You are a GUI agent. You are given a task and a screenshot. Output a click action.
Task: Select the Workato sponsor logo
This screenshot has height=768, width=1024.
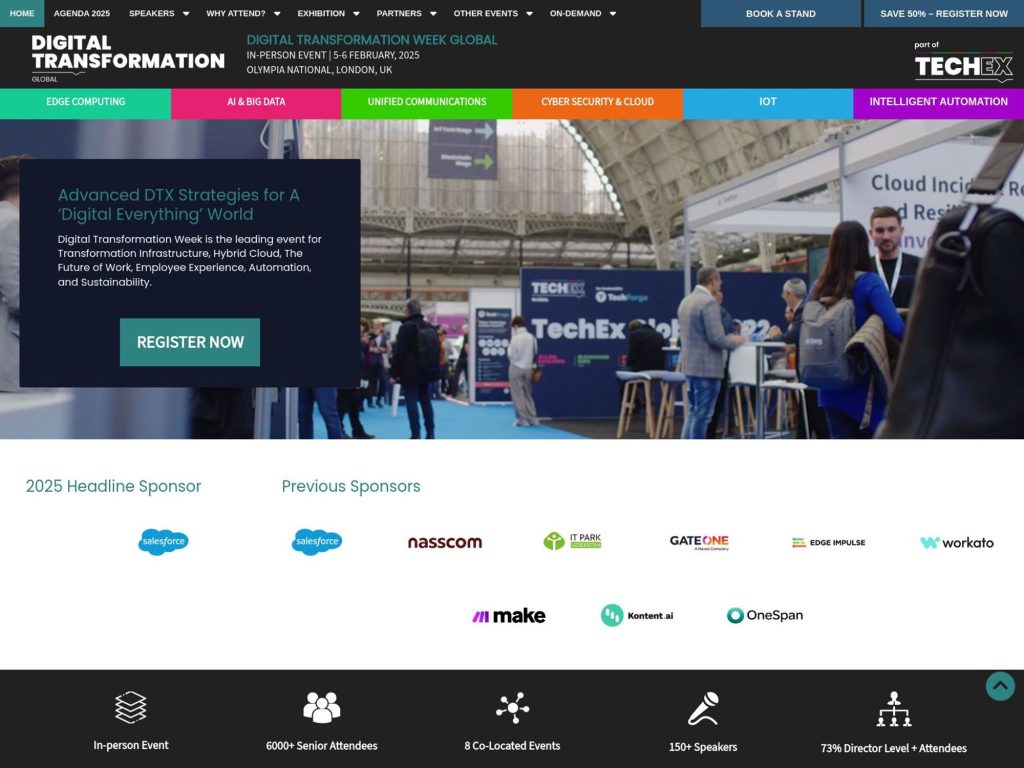coord(956,541)
